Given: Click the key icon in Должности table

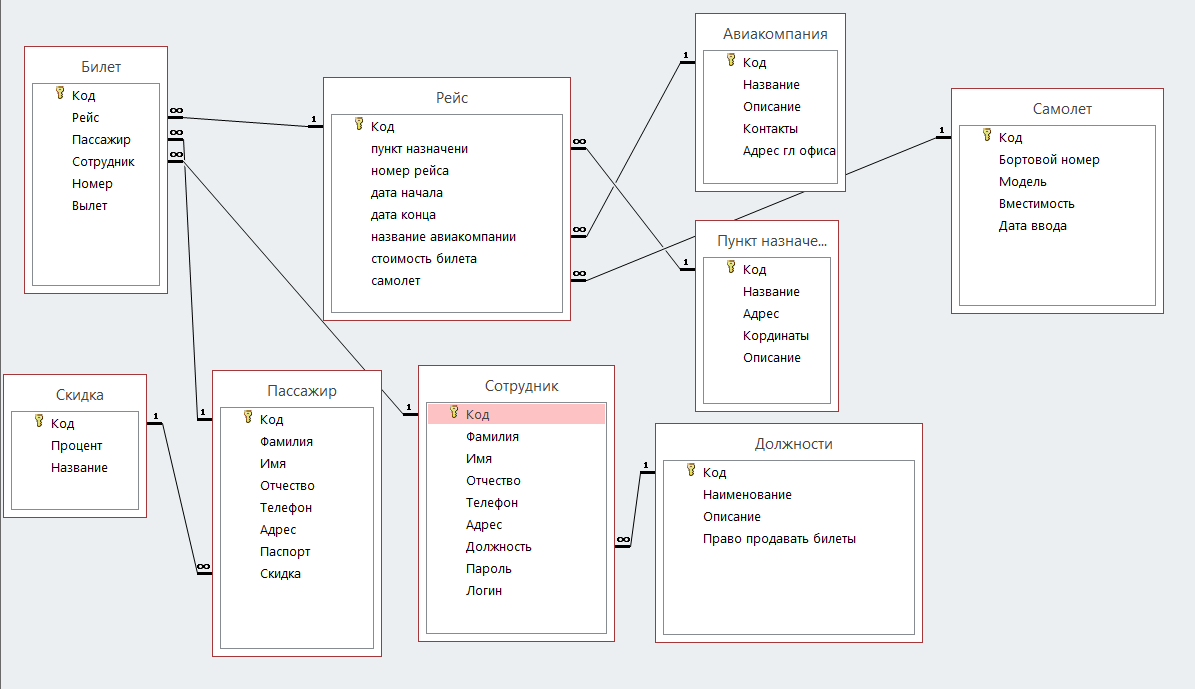Looking at the screenshot, I should [x=690, y=470].
